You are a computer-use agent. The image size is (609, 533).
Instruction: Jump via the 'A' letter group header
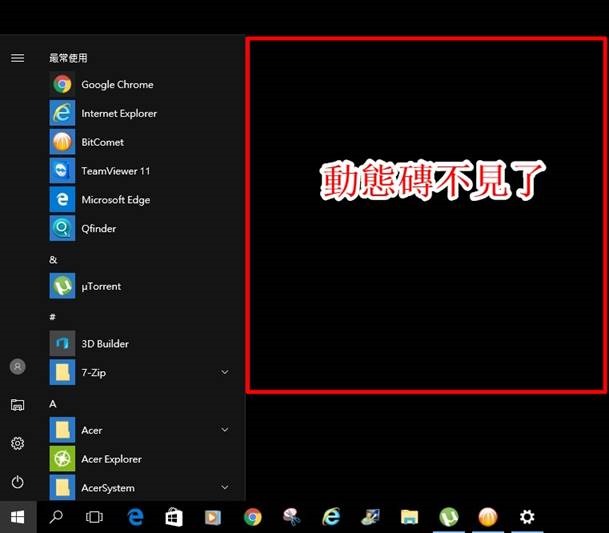click(53, 404)
